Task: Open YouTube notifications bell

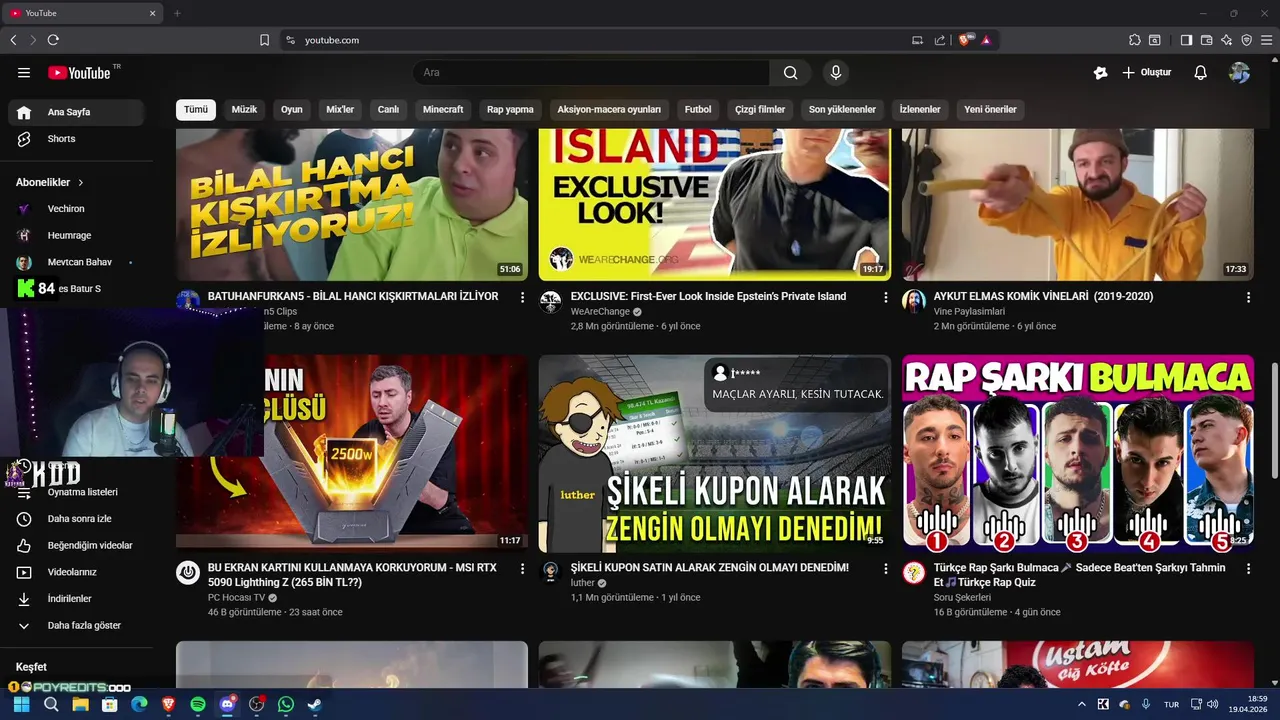Action: [x=1201, y=73]
